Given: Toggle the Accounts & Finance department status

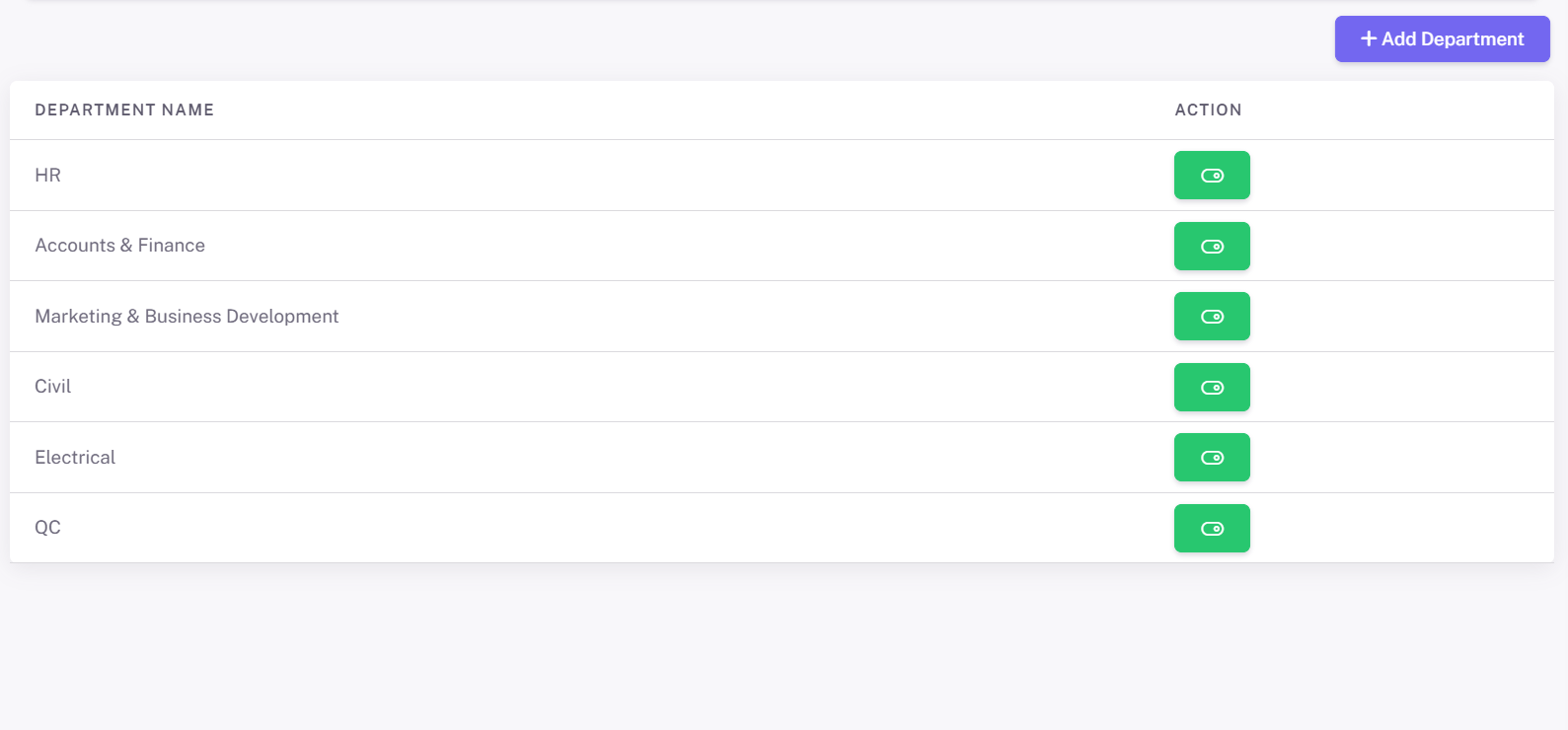Looking at the screenshot, I should [1212, 247].
